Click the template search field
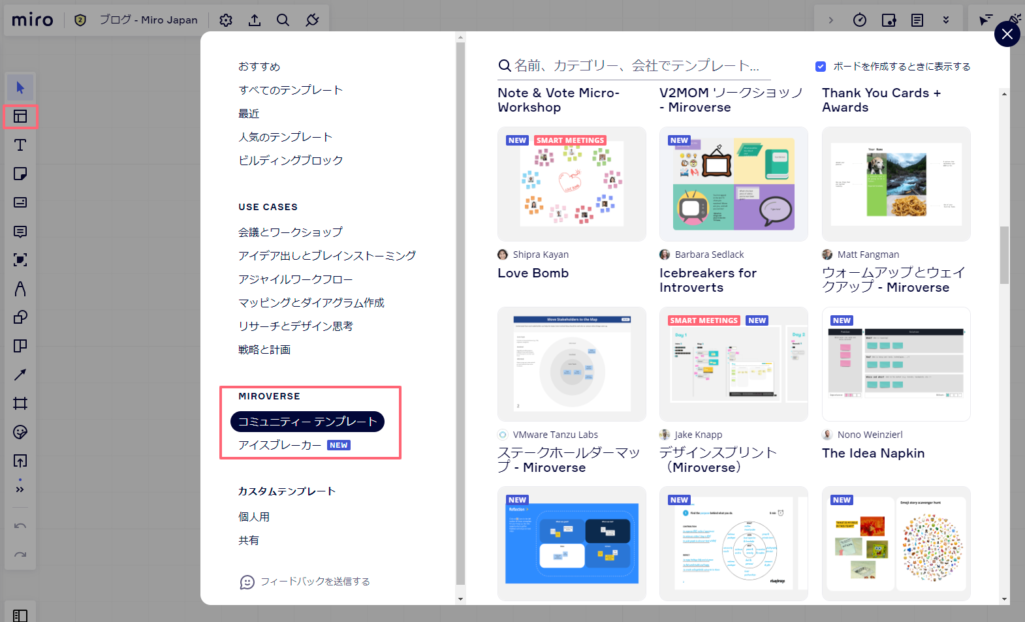 click(633, 65)
